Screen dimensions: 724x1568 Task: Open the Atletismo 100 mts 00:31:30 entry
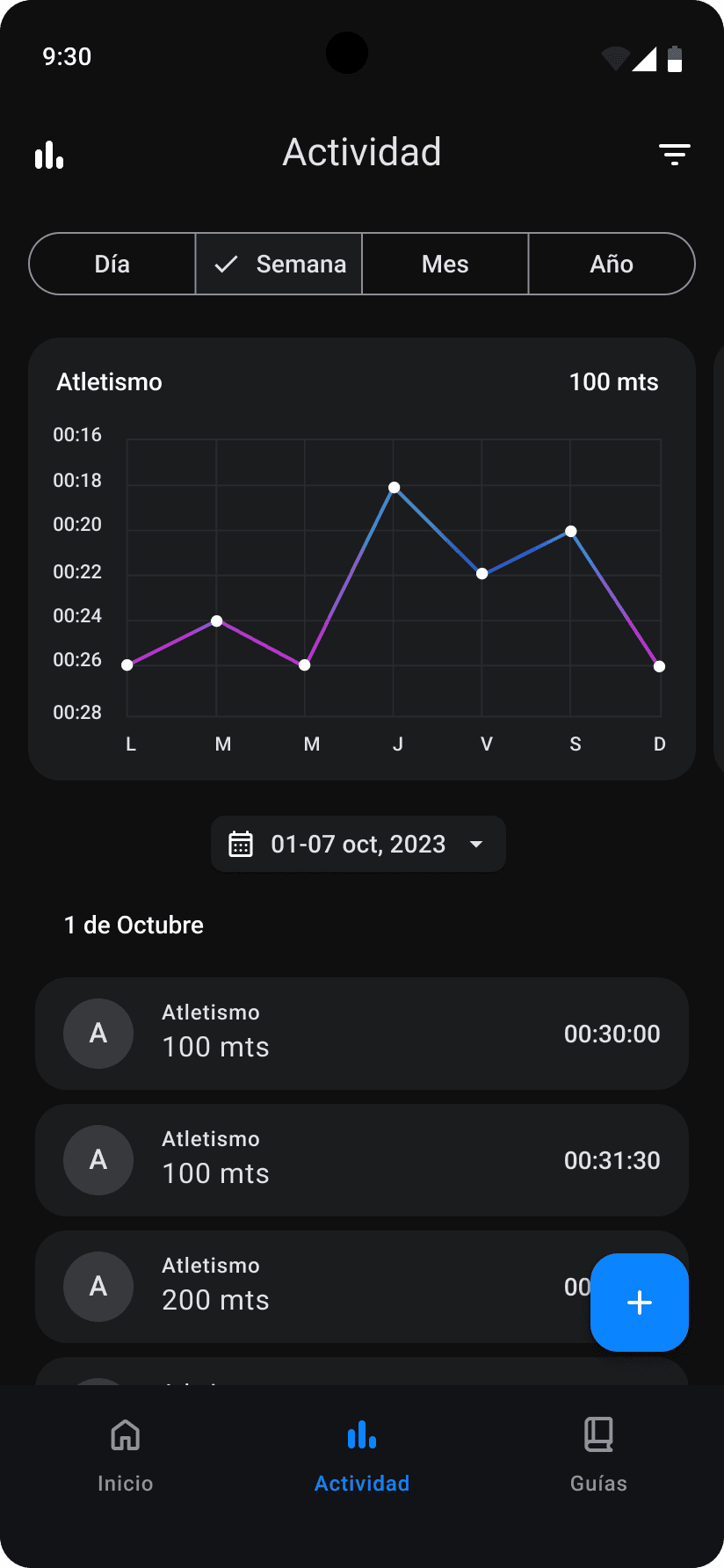click(x=362, y=1160)
